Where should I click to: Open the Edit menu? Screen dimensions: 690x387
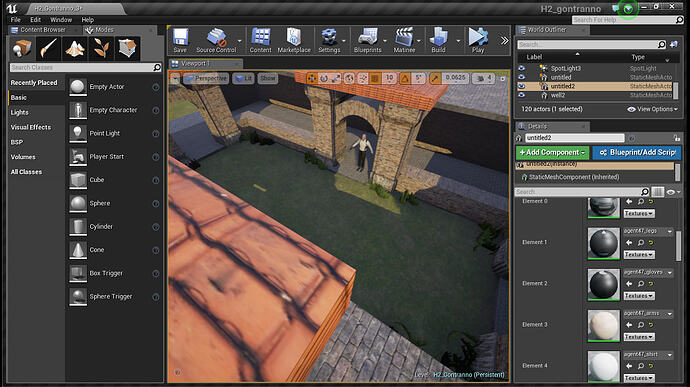tap(36, 20)
